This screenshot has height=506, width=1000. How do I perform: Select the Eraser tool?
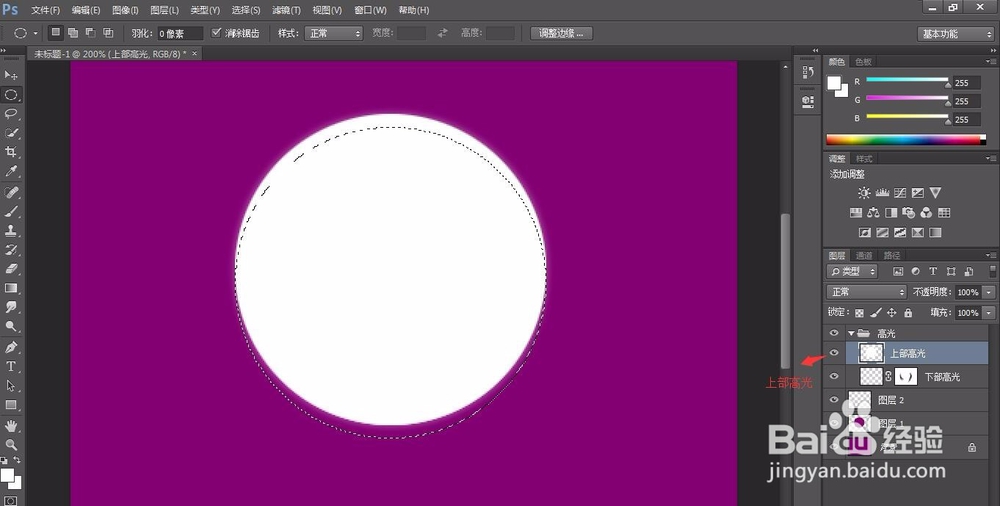[11, 269]
